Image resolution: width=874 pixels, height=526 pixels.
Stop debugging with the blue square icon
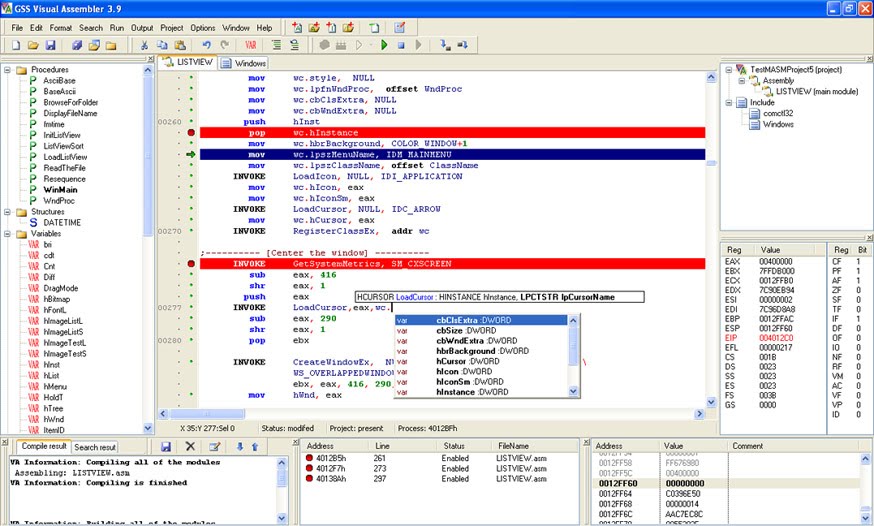[401, 45]
